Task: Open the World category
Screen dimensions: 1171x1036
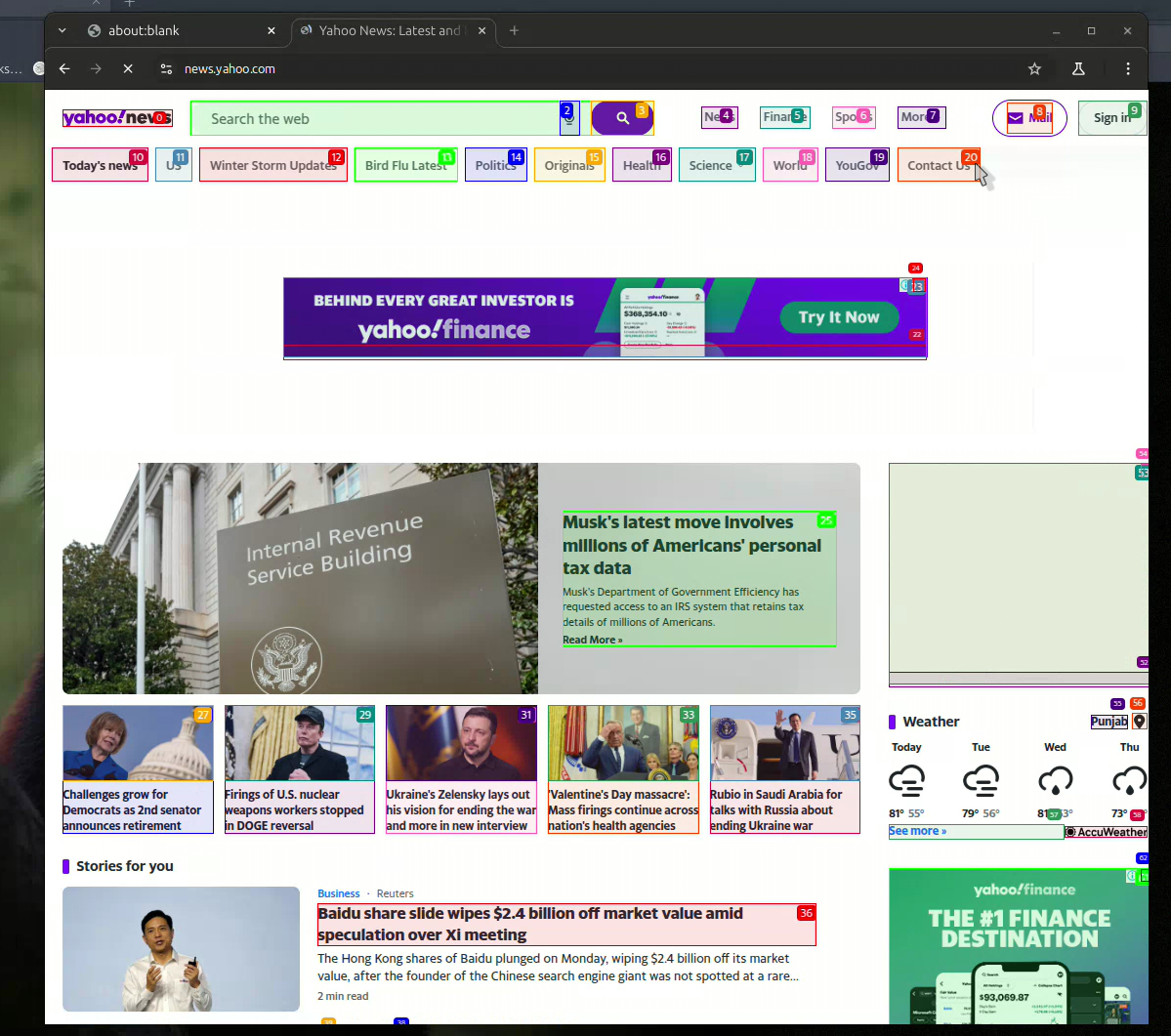Action: tap(790, 165)
